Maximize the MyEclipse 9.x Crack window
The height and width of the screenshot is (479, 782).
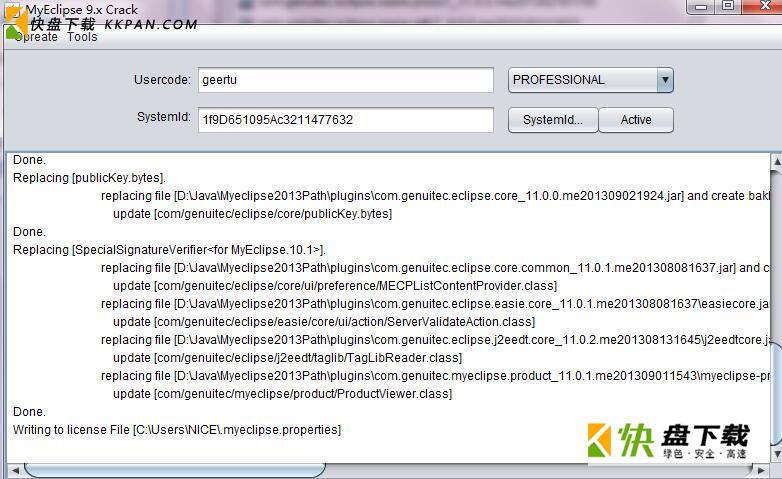click(729, 6)
